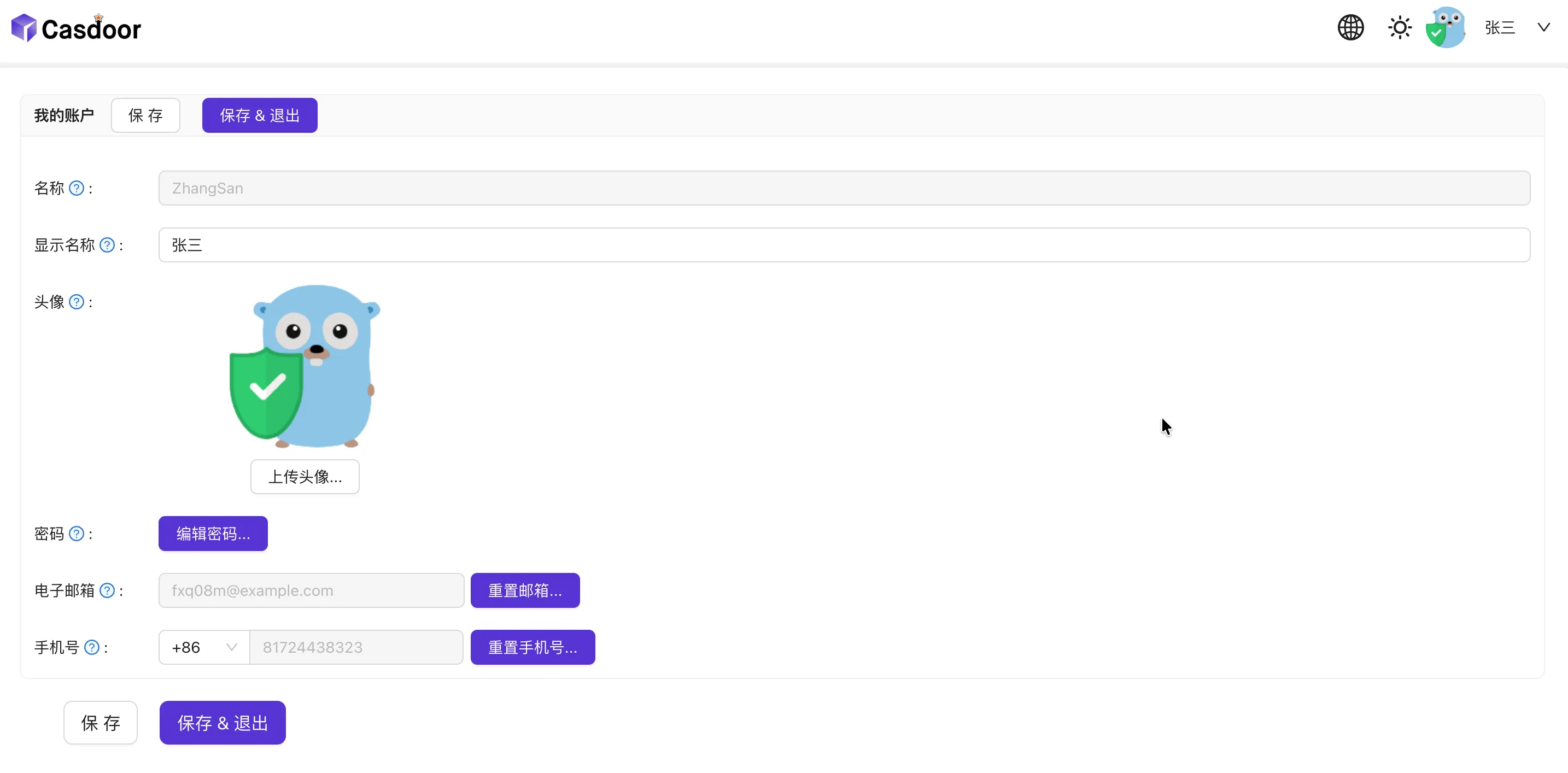Click help icon next to 手机号

click(x=92, y=648)
